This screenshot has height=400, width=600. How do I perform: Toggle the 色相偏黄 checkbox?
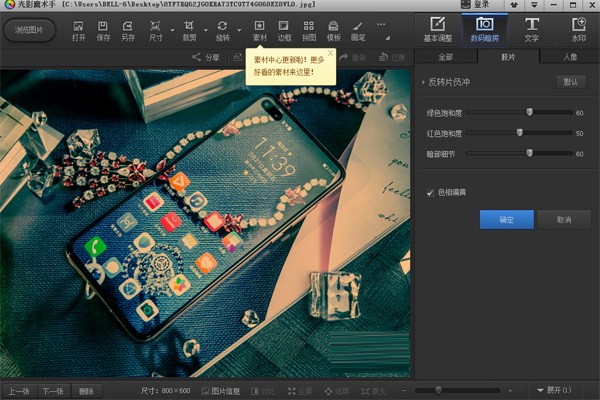pos(430,191)
